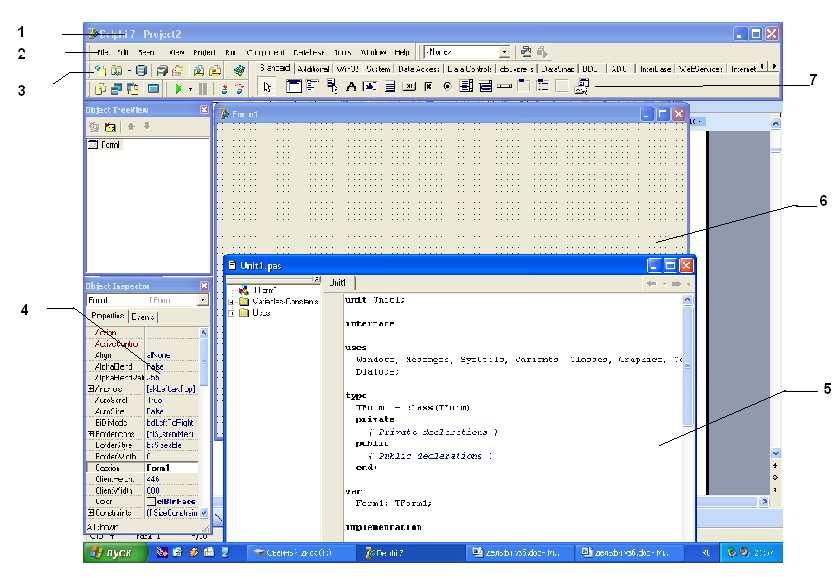
Task: Click the View Unit toolbar icon
Action: [100, 89]
